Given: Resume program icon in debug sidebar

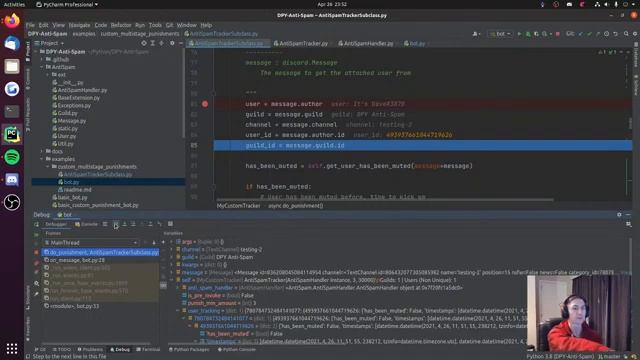Looking at the screenshot, I should (36, 235).
